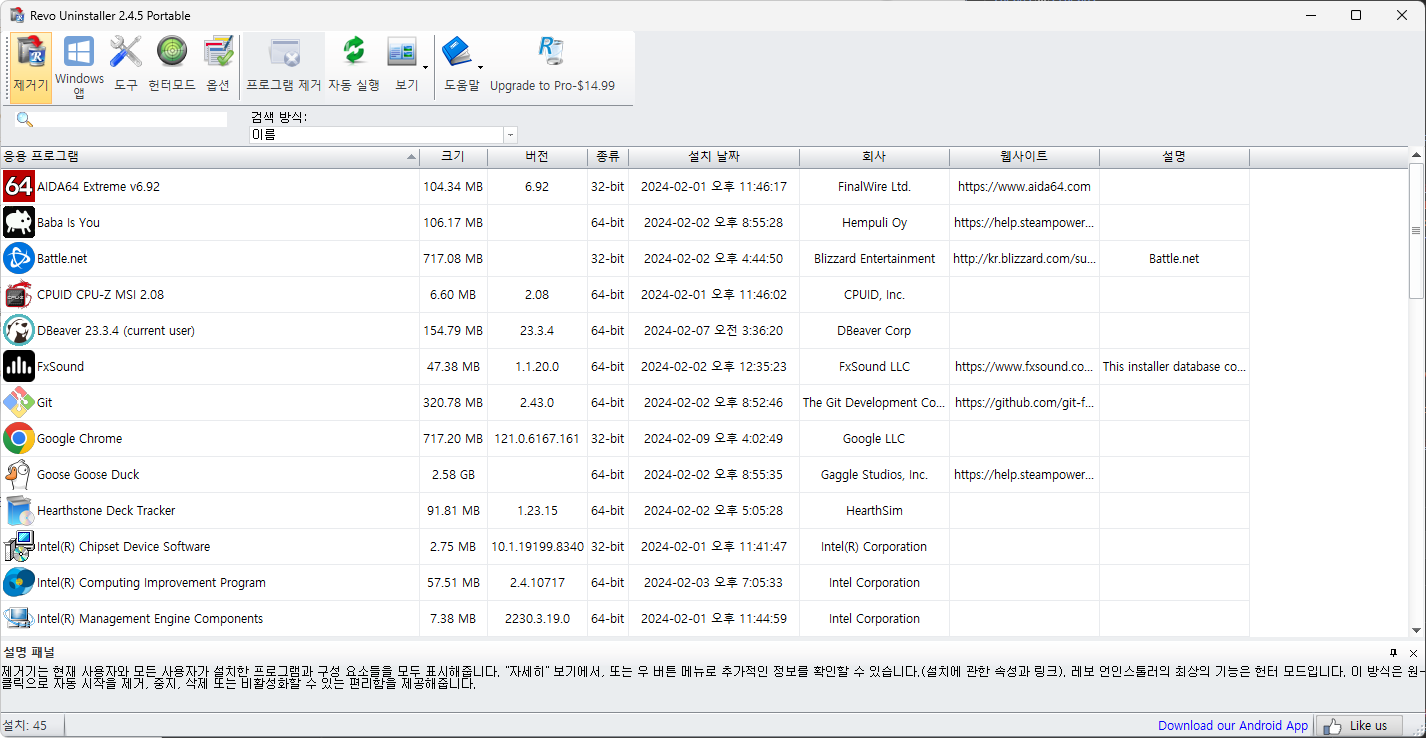Click the Blizzard Entertainment company cell

[x=874, y=259]
